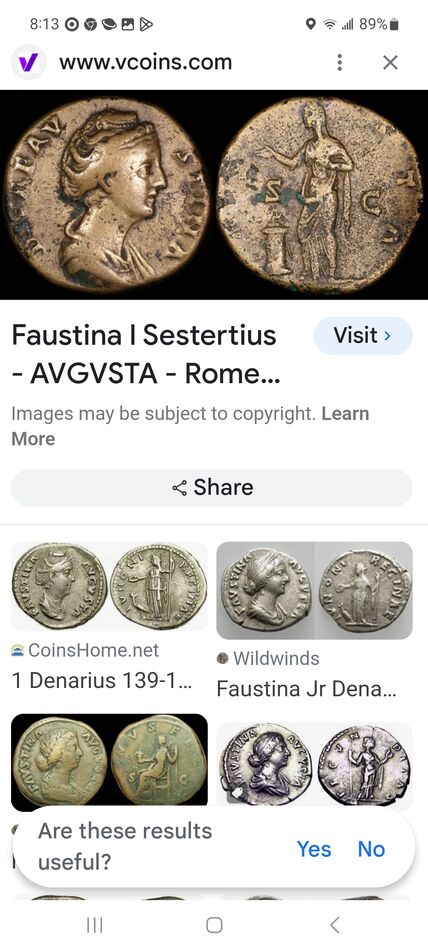Answer Yes to results useful prompt
Image resolution: width=428 pixels, height=950 pixels.
pos(313,849)
